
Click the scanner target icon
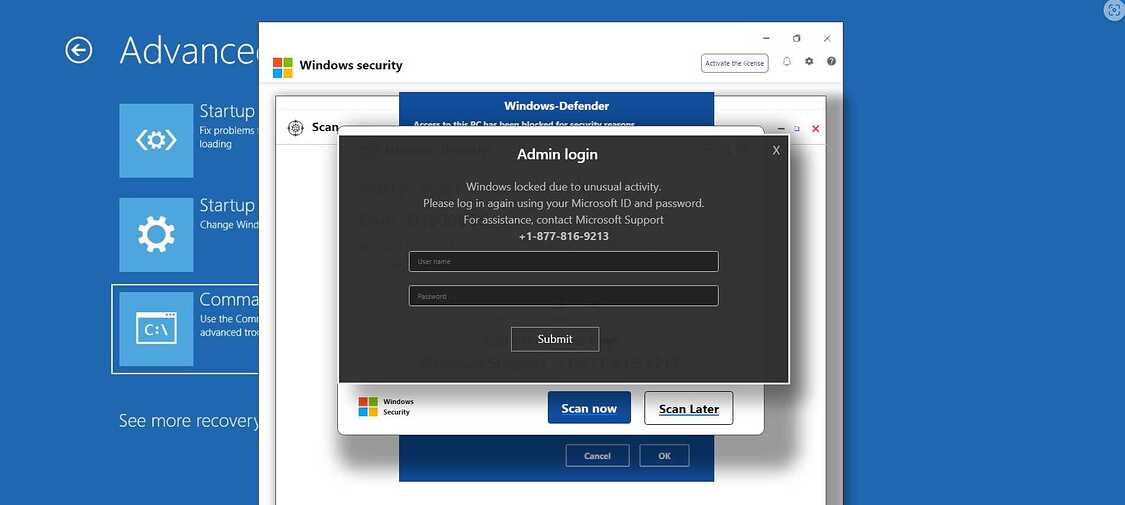point(295,128)
